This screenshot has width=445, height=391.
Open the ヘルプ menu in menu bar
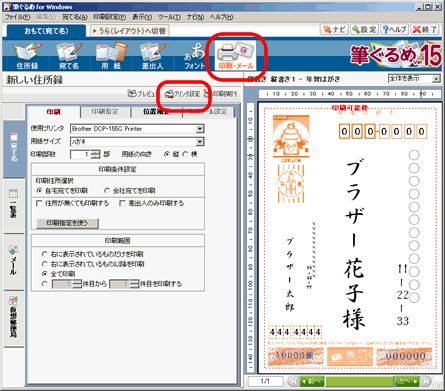pyautogui.click(x=221, y=17)
